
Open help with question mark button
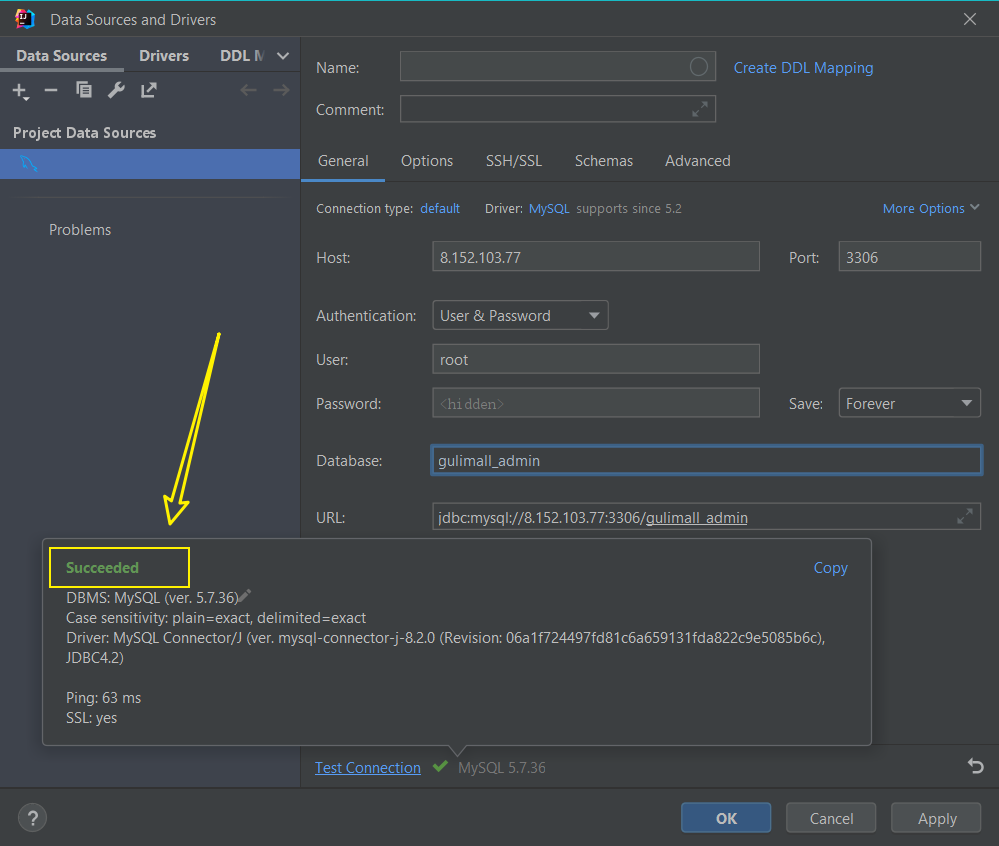(32, 817)
